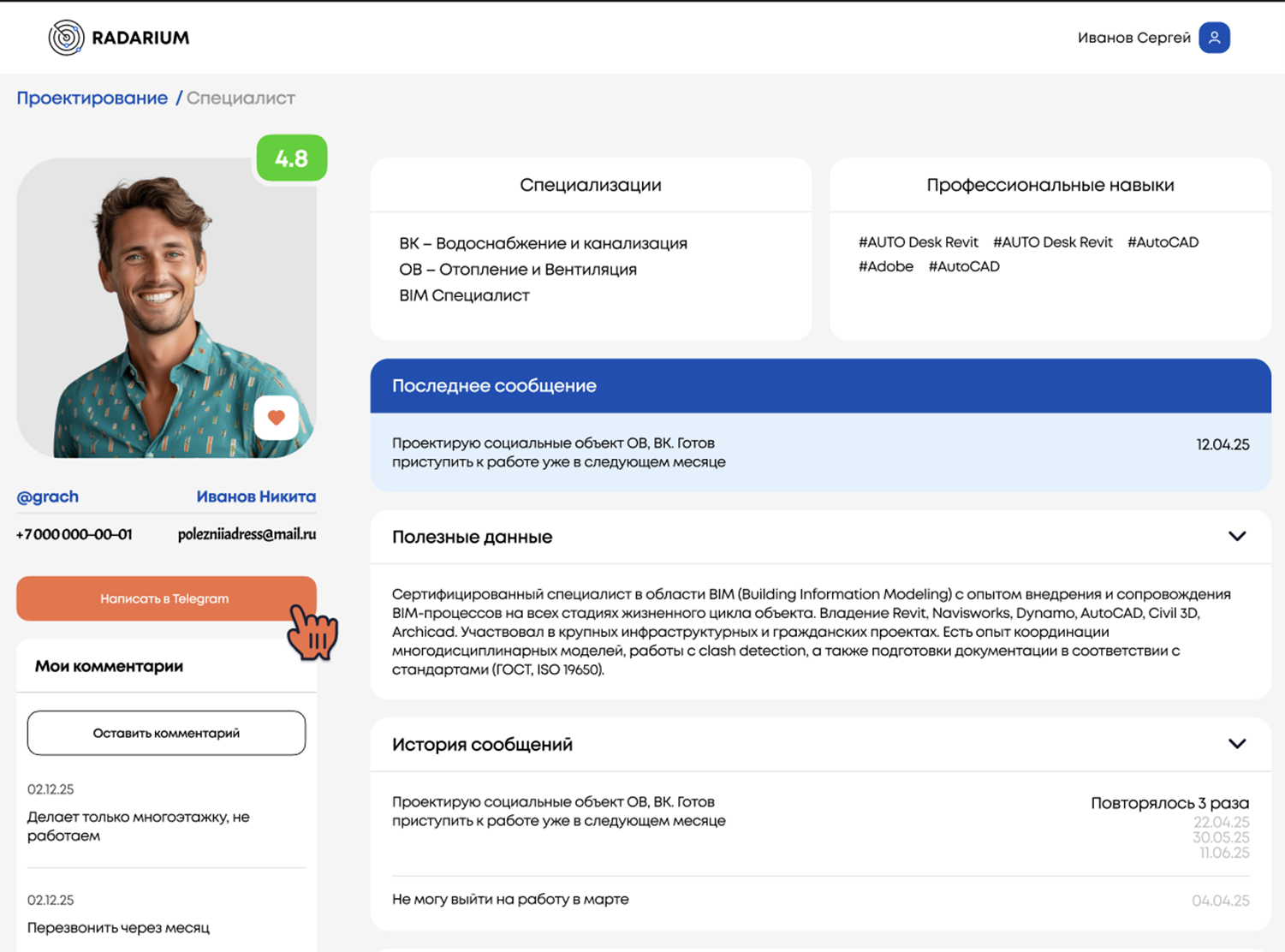Image resolution: width=1285 pixels, height=952 pixels.
Task: Open the specialist profile photo
Action: (x=166, y=307)
